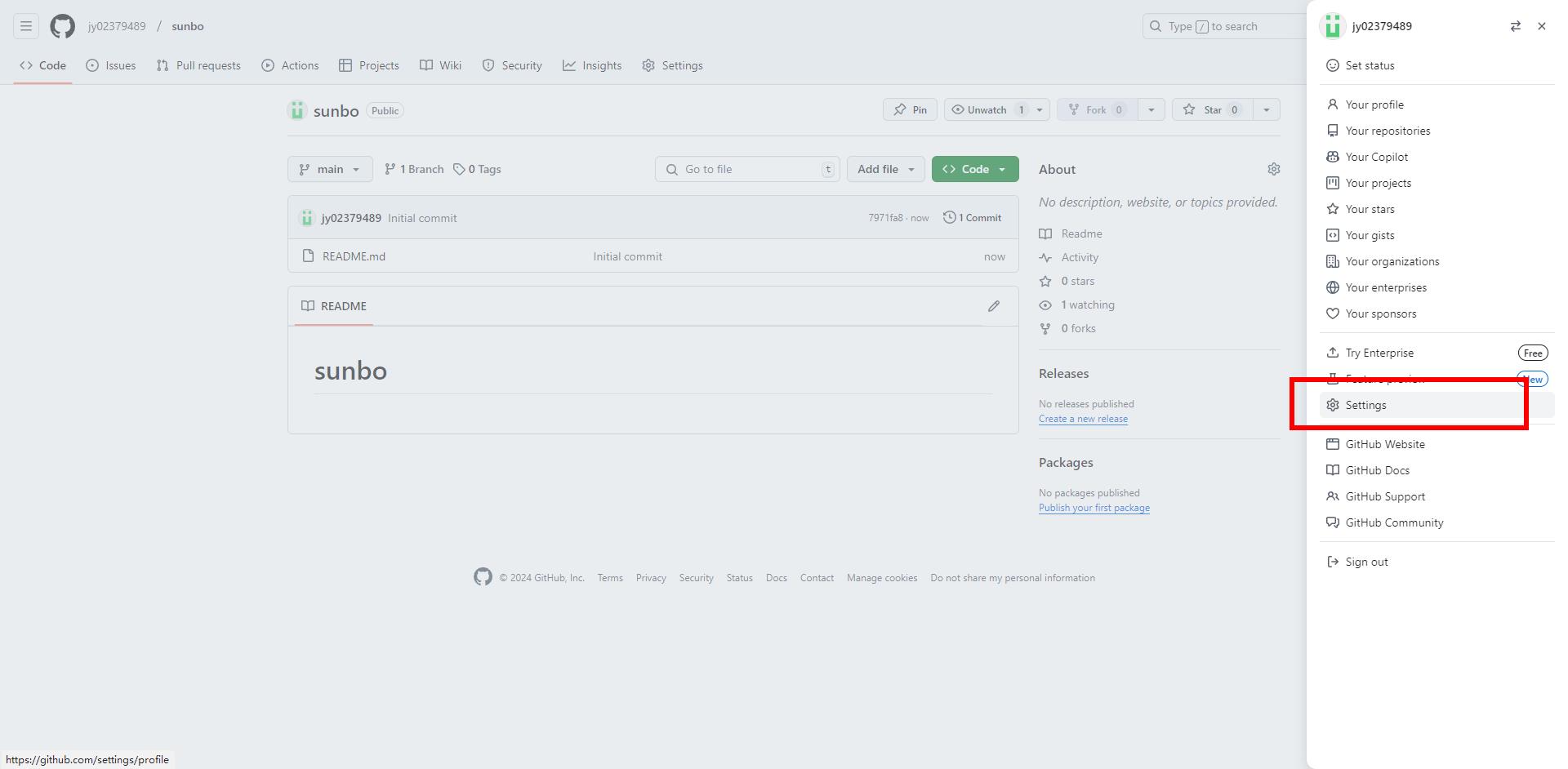
Task: Click Publish your first package link
Action: (x=1094, y=508)
